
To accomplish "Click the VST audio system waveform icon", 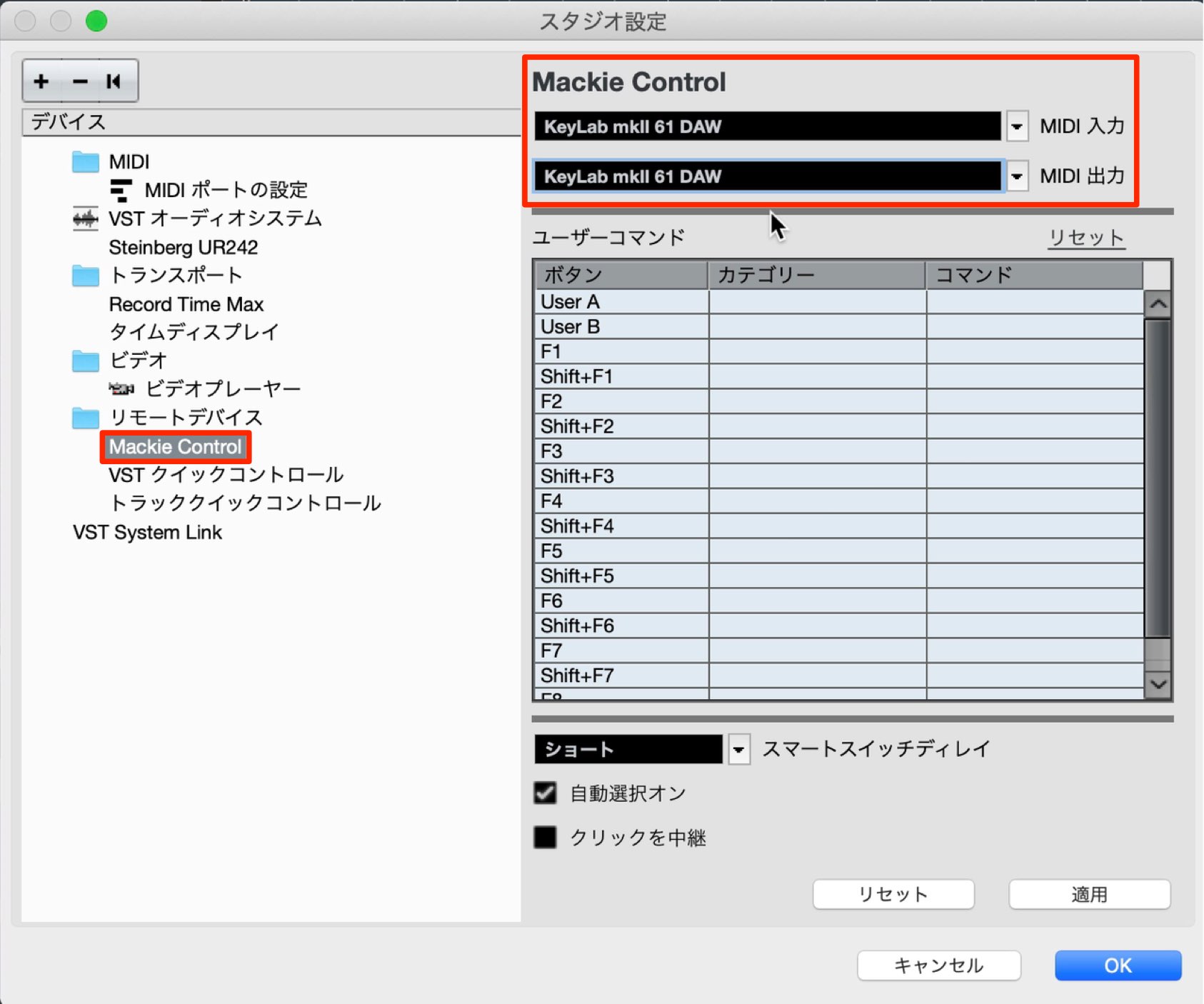I will [86, 219].
